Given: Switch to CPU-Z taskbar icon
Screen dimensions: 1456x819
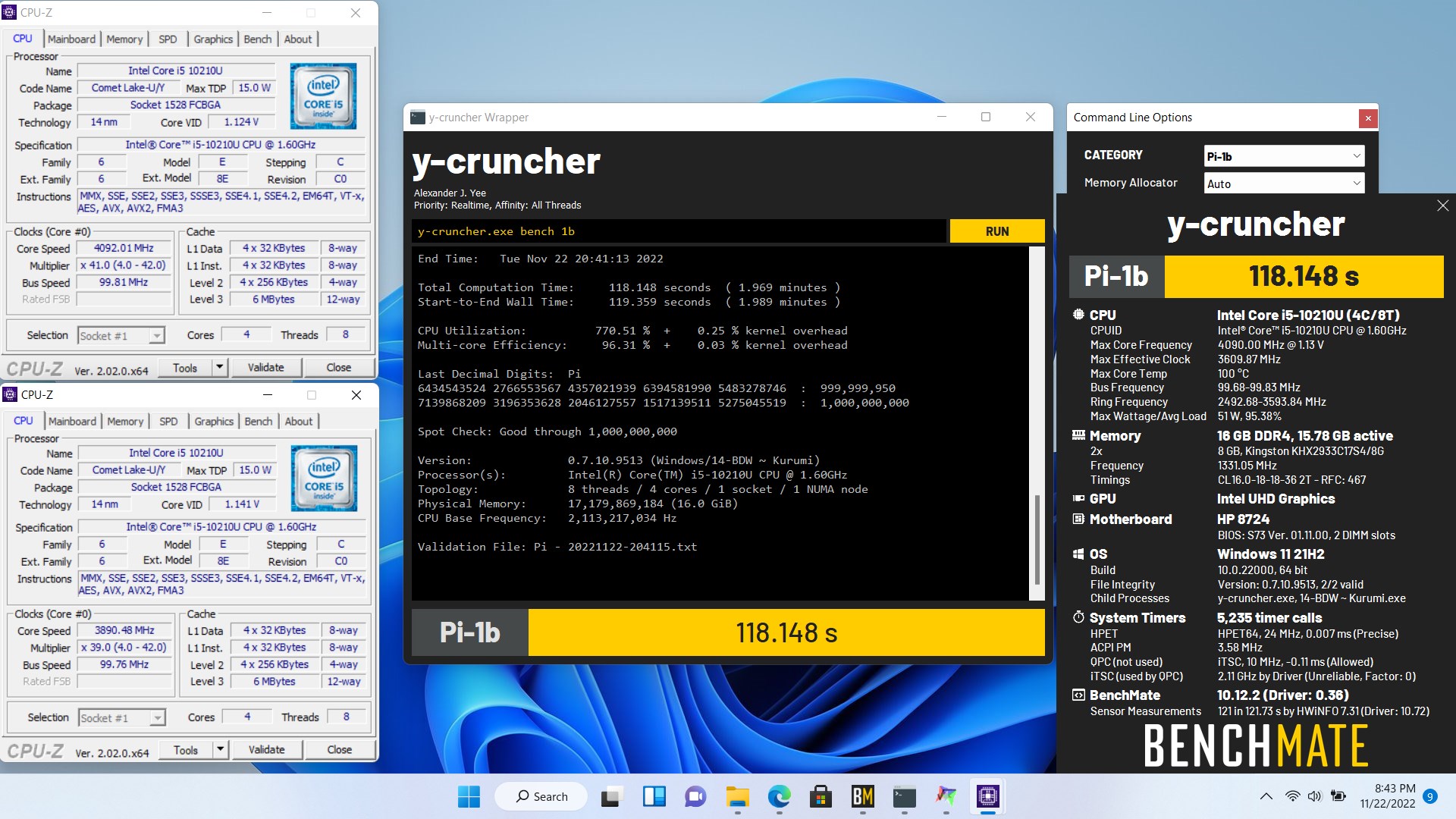Looking at the screenshot, I should (x=987, y=796).
